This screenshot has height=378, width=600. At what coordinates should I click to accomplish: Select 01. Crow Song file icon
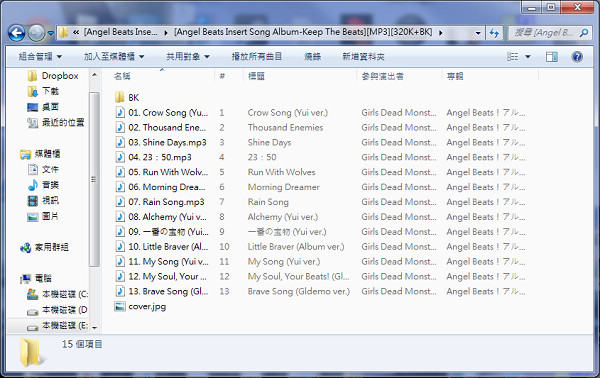point(120,112)
